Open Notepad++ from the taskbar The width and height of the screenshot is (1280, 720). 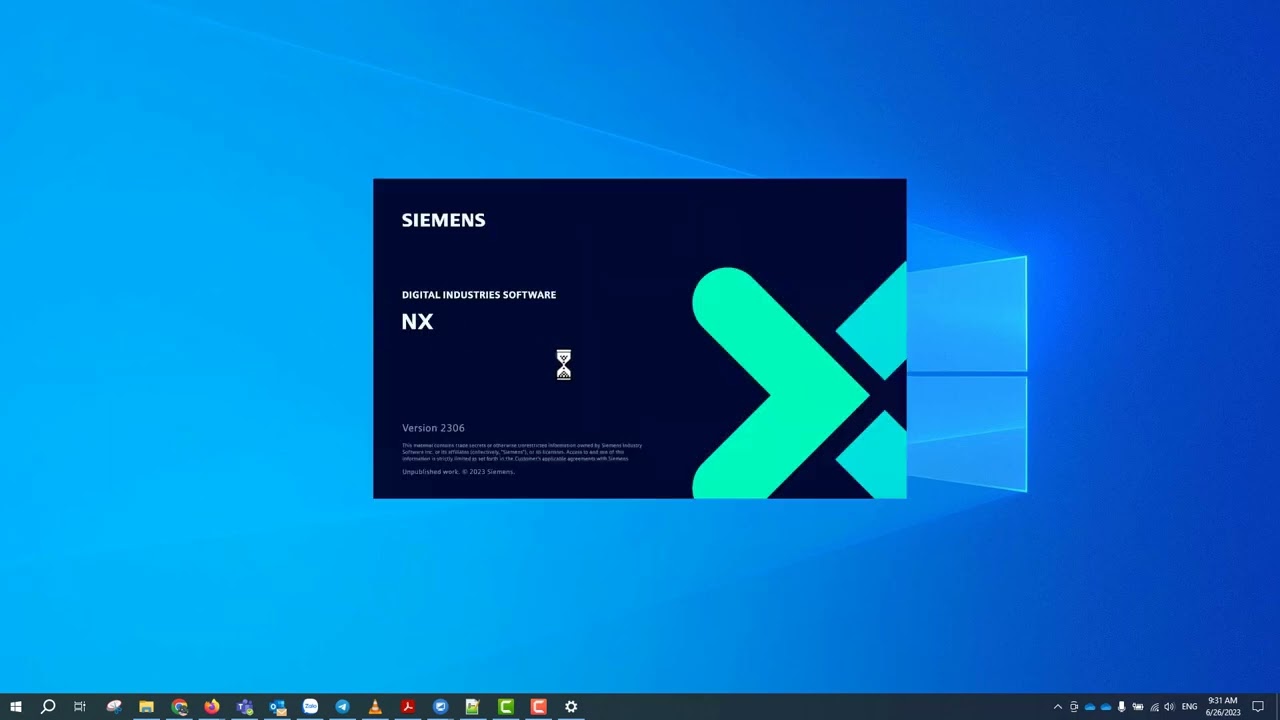tap(473, 707)
